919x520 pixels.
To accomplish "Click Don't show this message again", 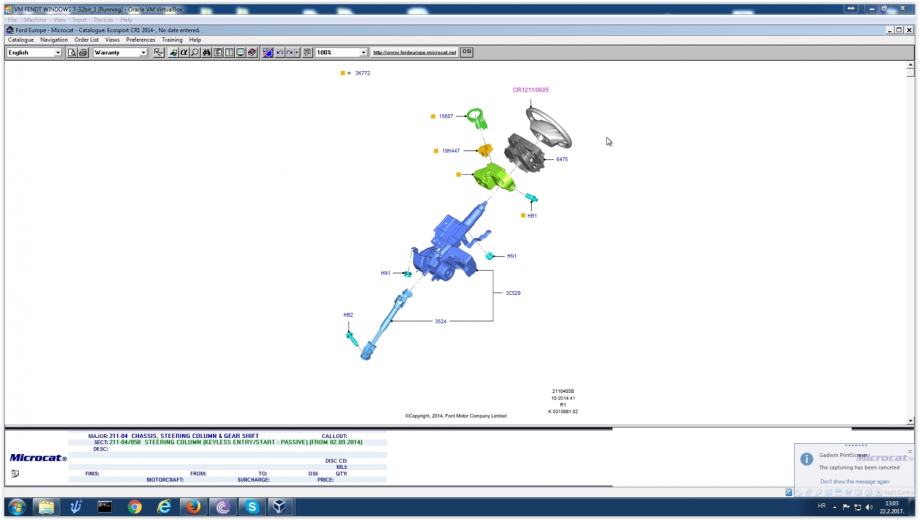I will (854, 482).
